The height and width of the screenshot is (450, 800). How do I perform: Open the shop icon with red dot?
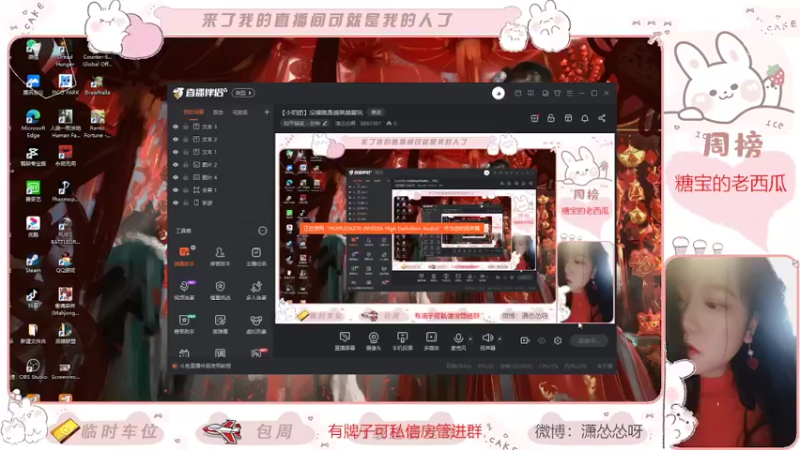pyautogui.click(x=534, y=118)
